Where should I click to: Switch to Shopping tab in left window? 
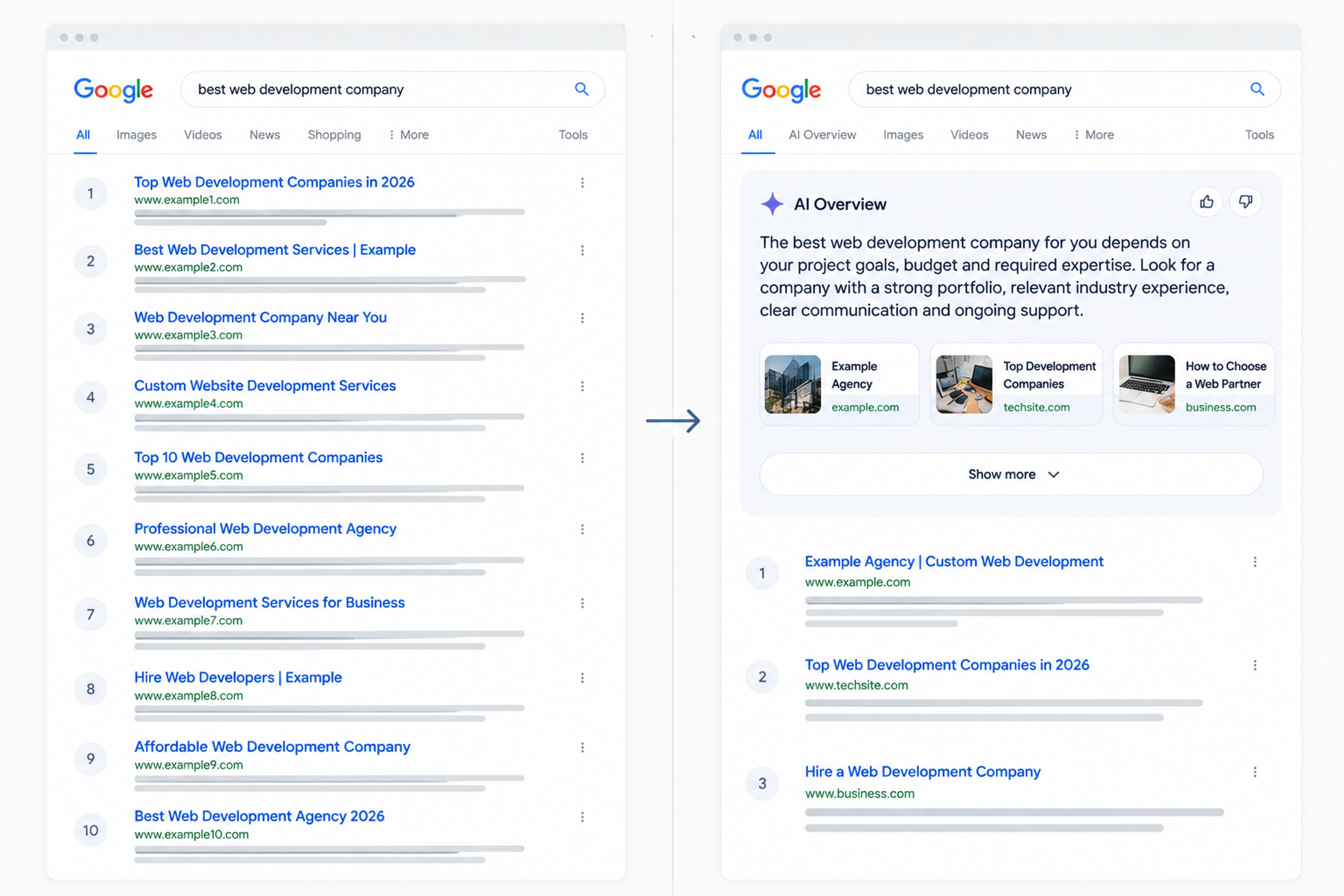pyautogui.click(x=334, y=135)
